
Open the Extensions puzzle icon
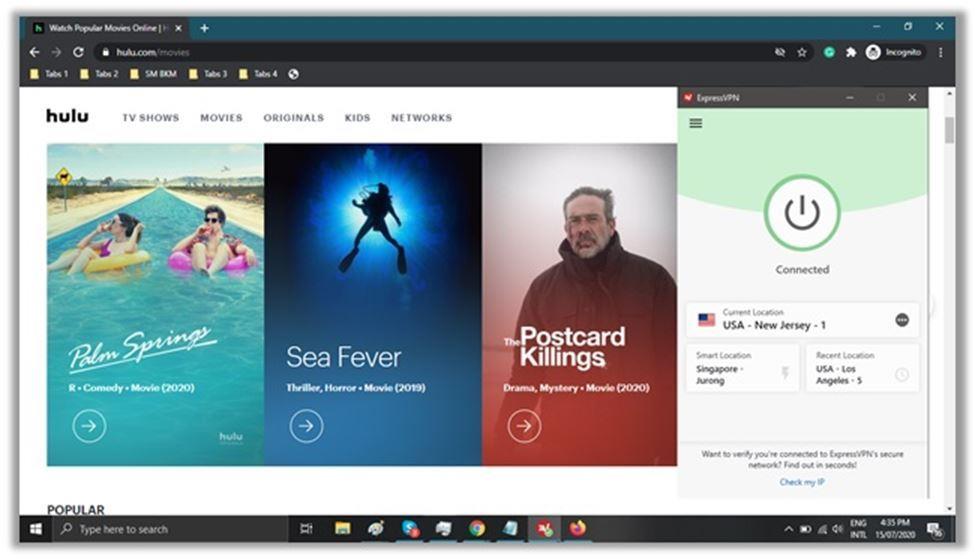pyautogui.click(x=851, y=52)
